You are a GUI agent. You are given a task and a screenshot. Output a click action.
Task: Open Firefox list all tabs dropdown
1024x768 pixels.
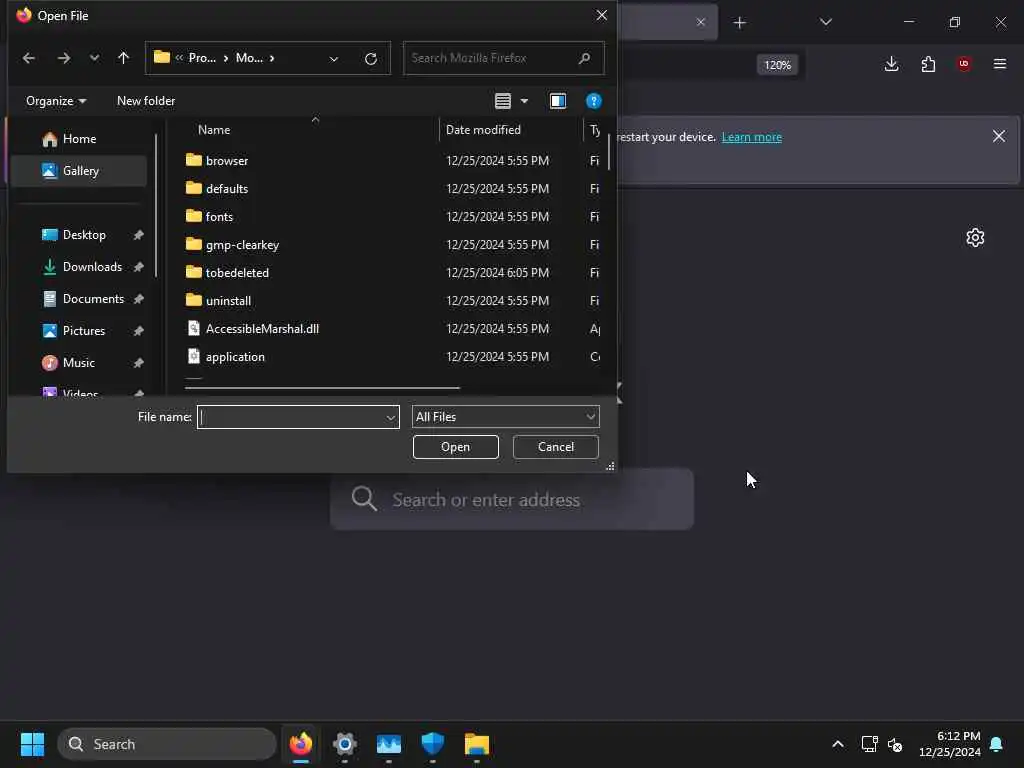click(x=825, y=22)
